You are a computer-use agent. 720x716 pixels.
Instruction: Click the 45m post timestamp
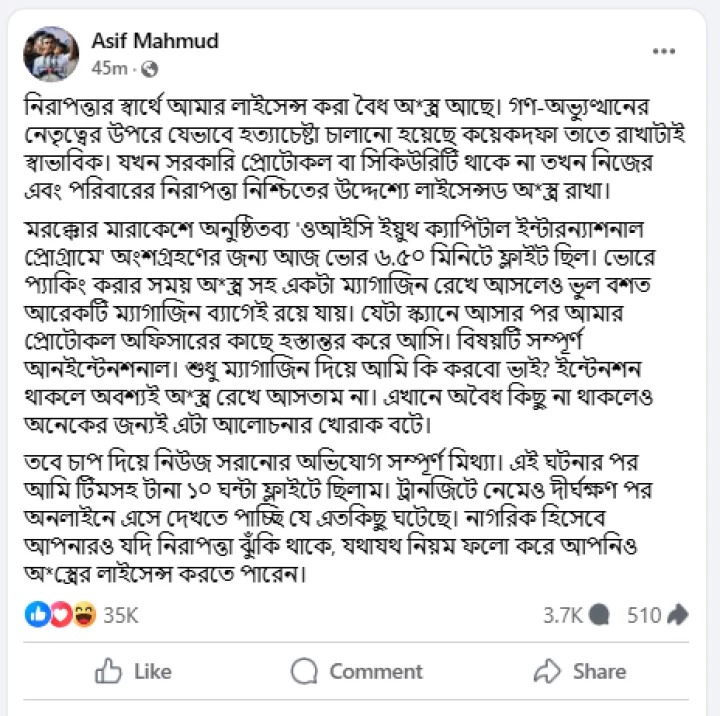[x=109, y=68]
